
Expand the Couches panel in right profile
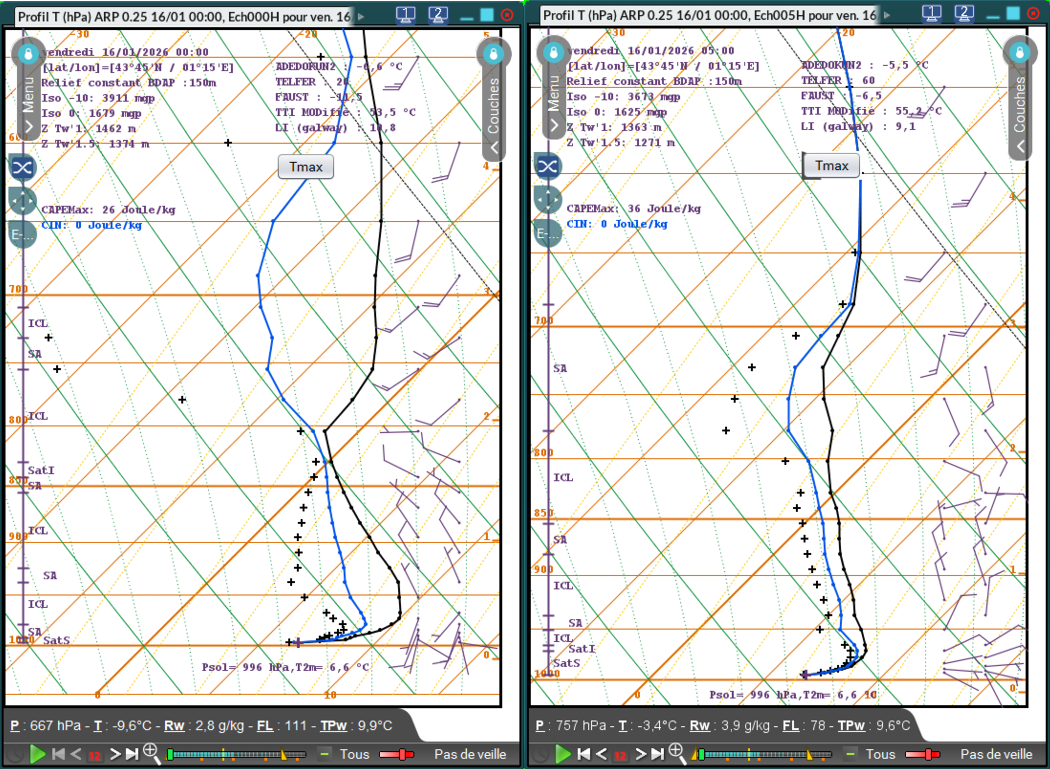pos(1019,147)
